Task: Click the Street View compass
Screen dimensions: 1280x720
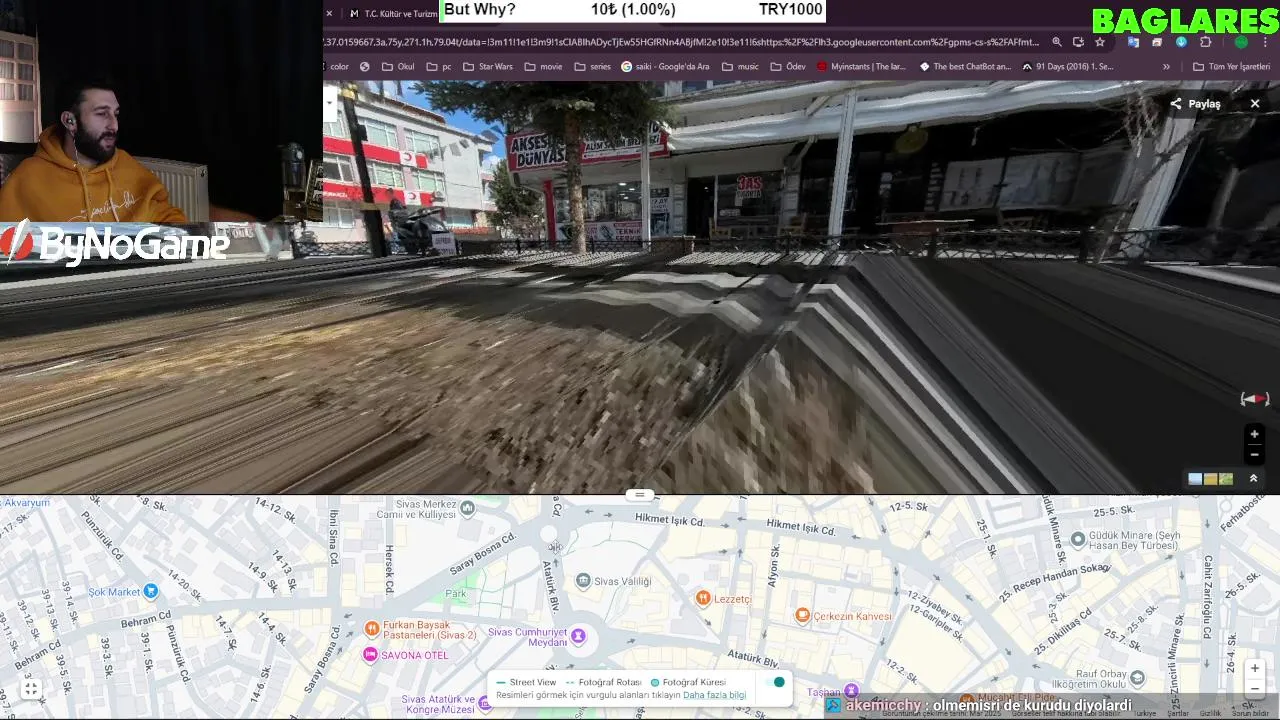Action: click(1255, 399)
